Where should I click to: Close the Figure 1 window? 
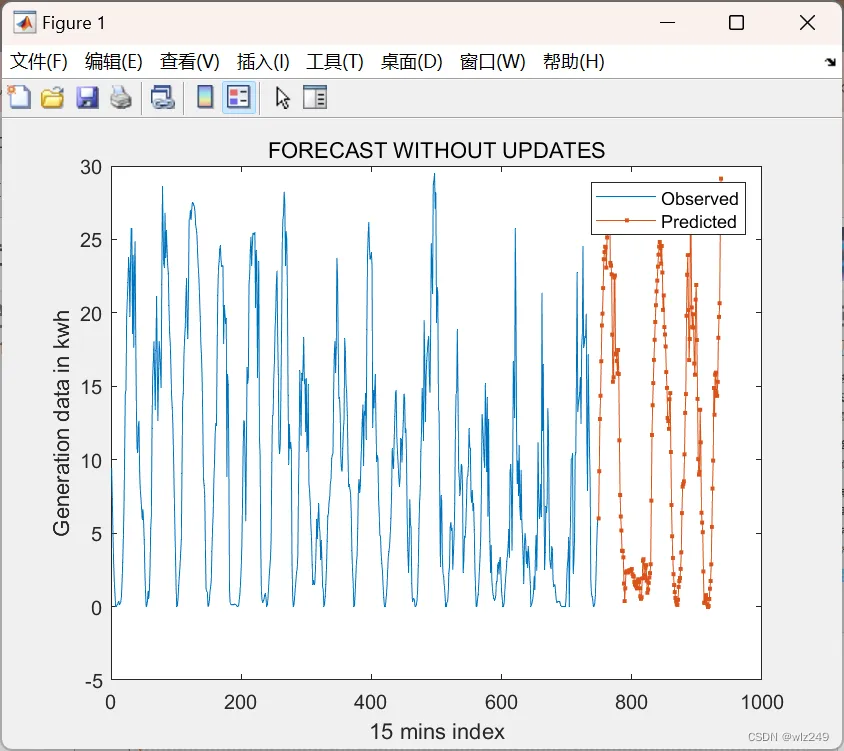pos(807,23)
